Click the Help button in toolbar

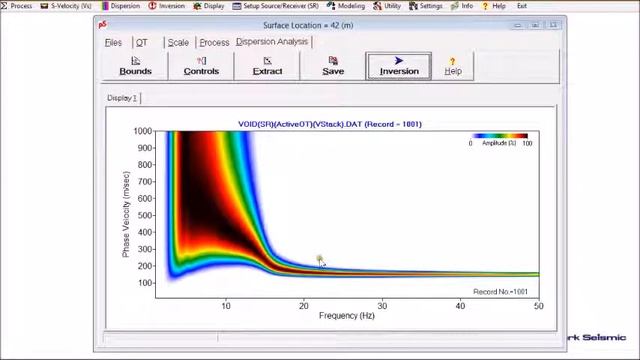tap(453, 66)
